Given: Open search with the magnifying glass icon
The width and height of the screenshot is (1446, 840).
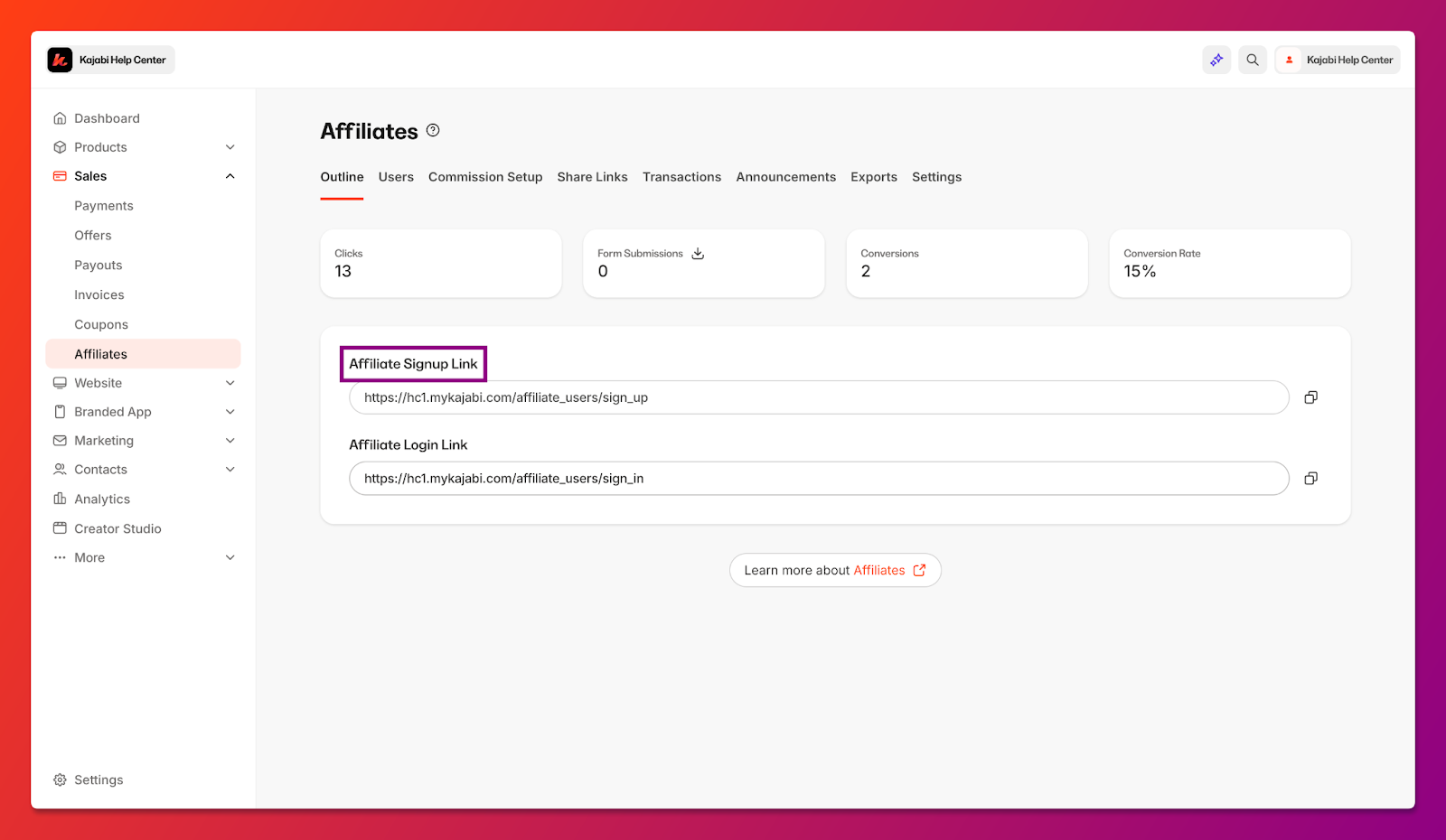Looking at the screenshot, I should pos(1253,60).
